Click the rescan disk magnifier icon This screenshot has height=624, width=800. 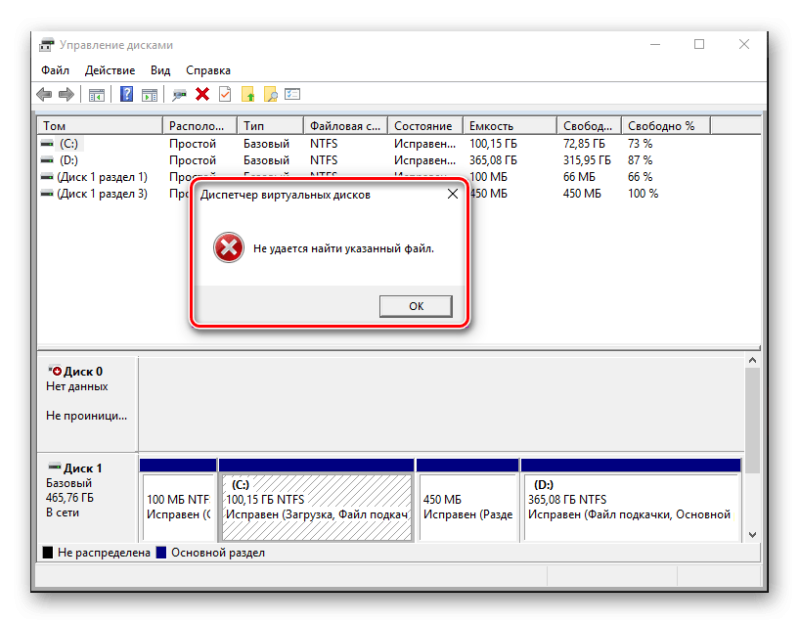coord(179,95)
